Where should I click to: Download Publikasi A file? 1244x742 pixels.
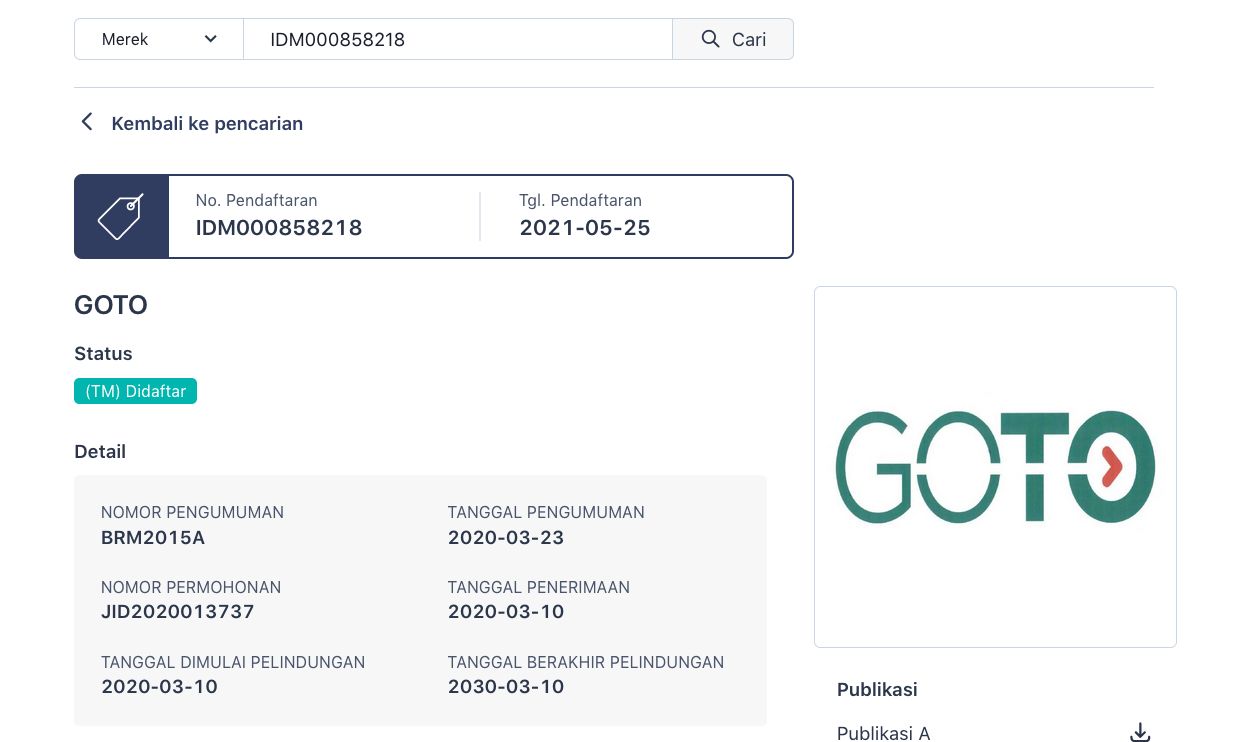pyautogui.click(x=1140, y=733)
